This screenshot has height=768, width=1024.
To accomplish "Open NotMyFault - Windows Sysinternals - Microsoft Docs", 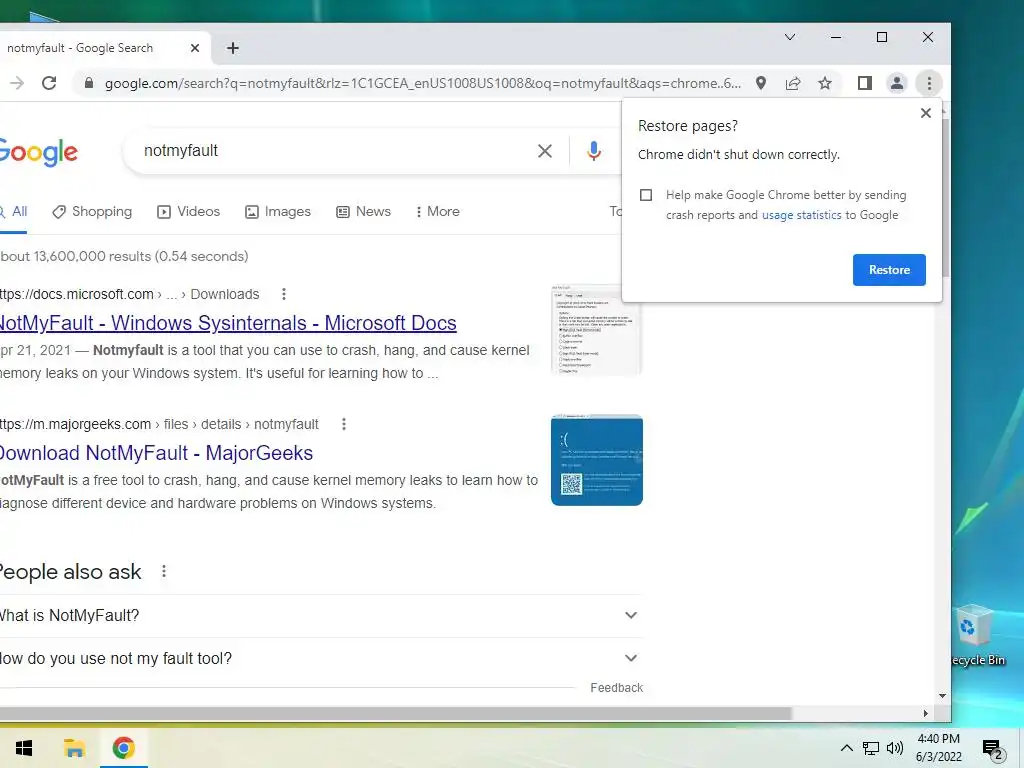I will pyautogui.click(x=228, y=323).
